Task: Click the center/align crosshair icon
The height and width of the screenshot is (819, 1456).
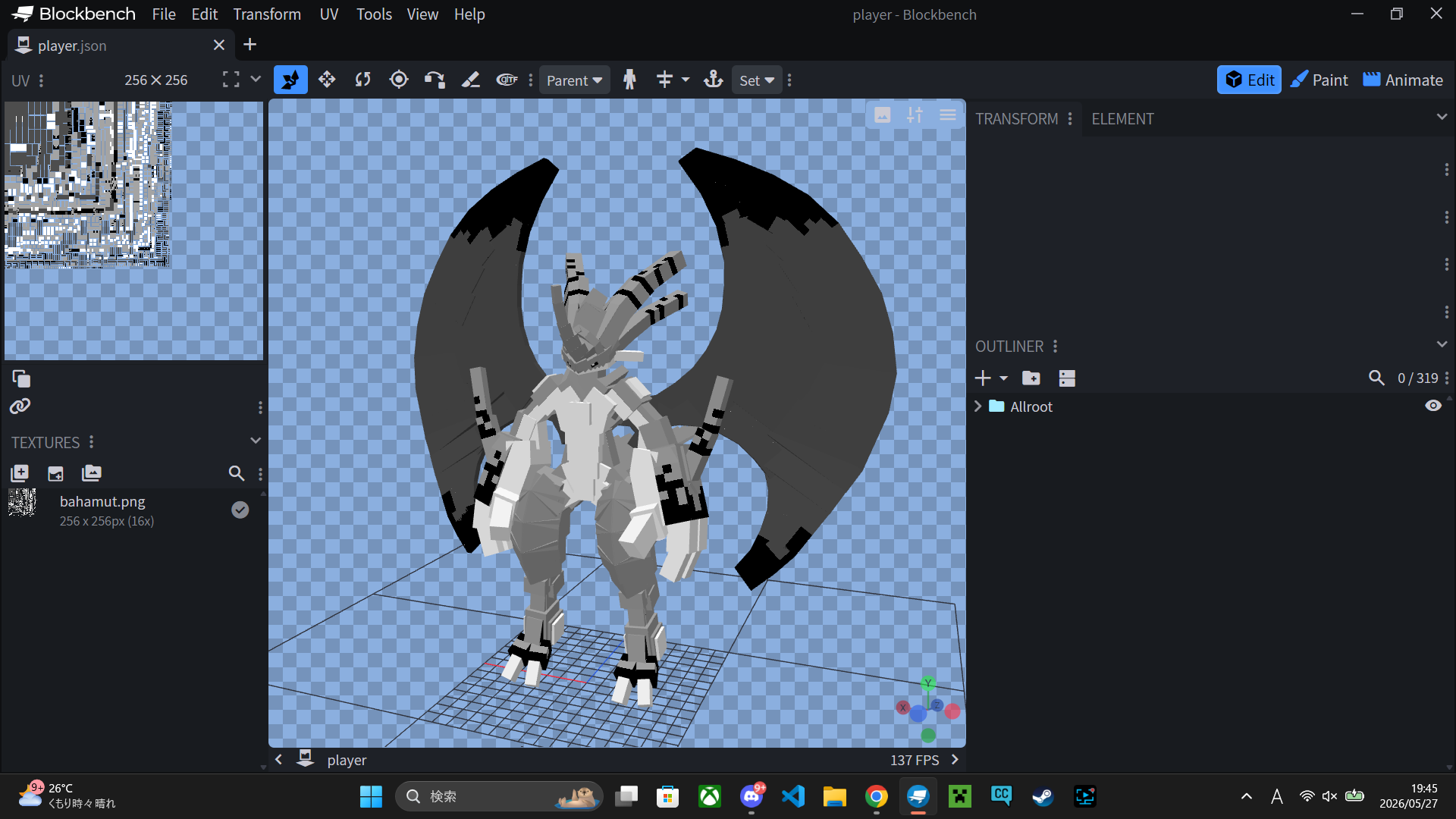Action: [x=664, y=80]
